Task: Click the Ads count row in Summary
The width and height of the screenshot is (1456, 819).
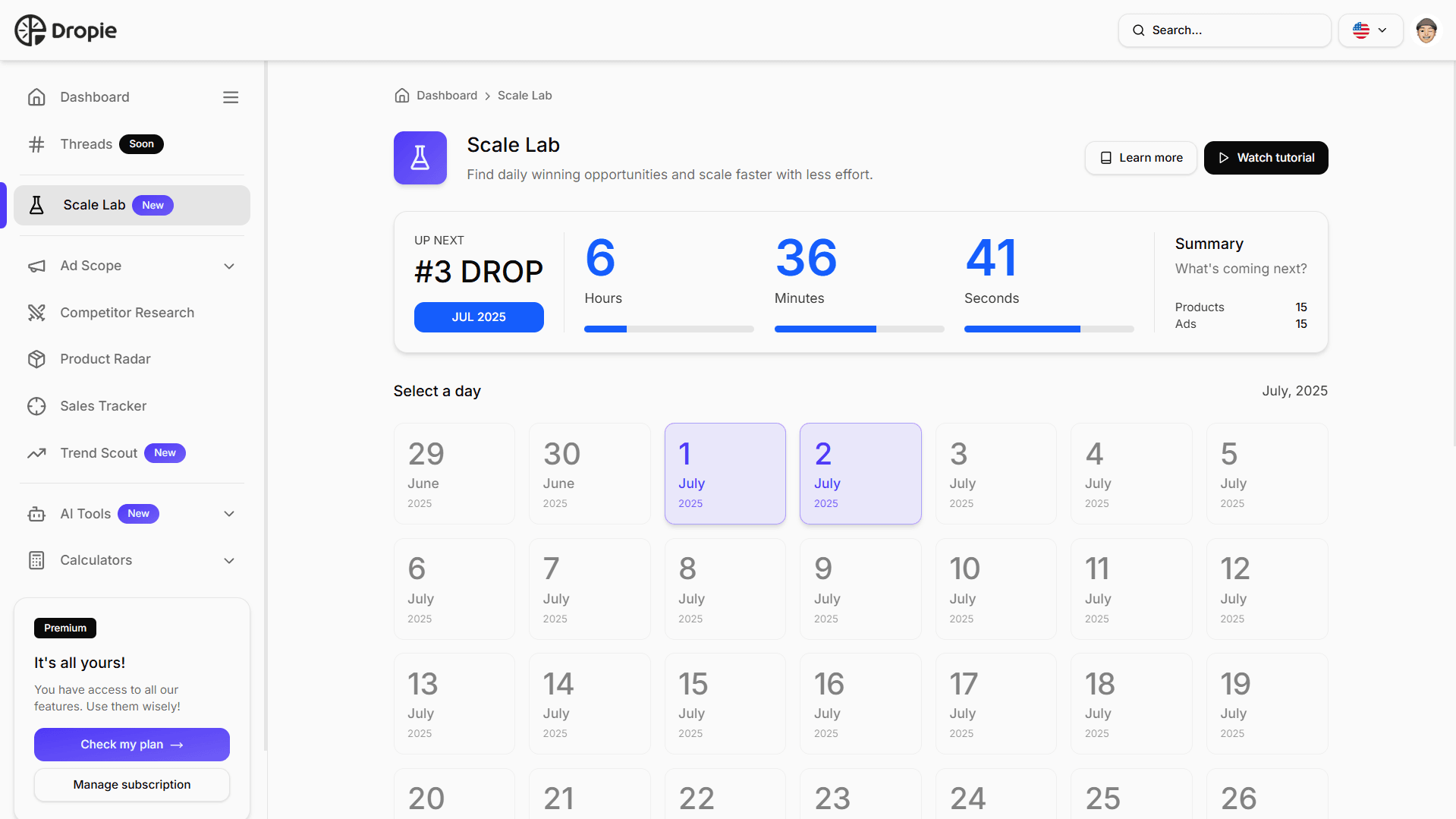Action: (x=1241, y=324)
